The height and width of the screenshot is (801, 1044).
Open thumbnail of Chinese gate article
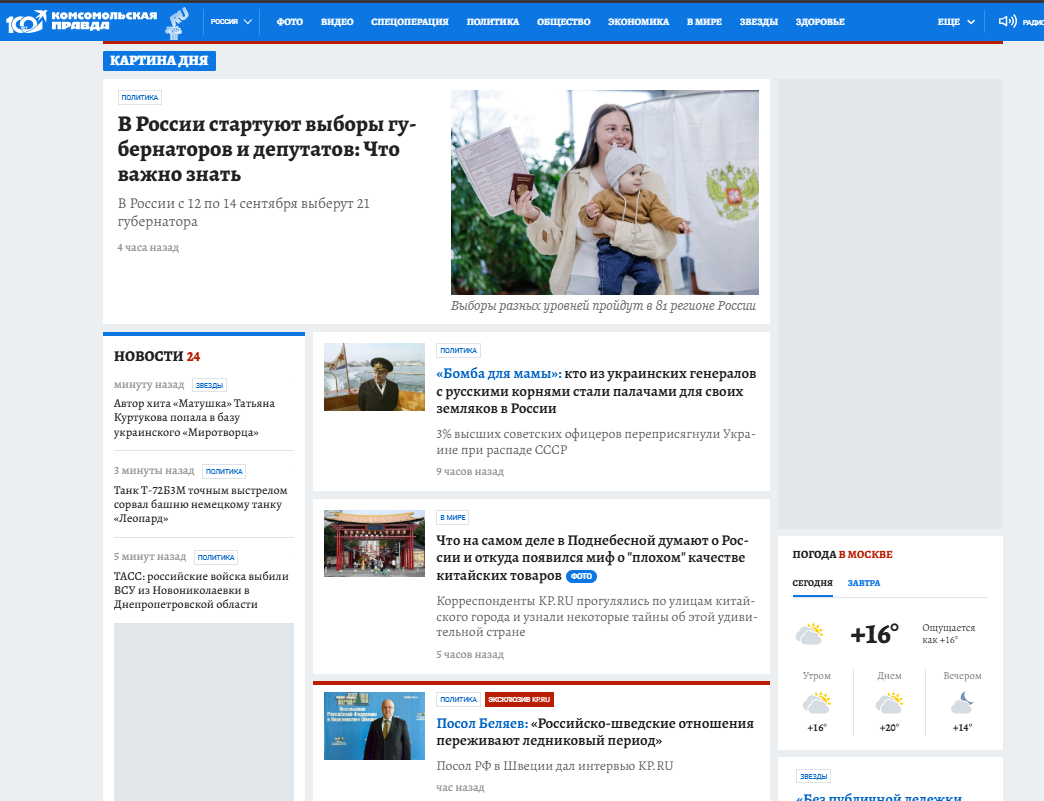374,543
